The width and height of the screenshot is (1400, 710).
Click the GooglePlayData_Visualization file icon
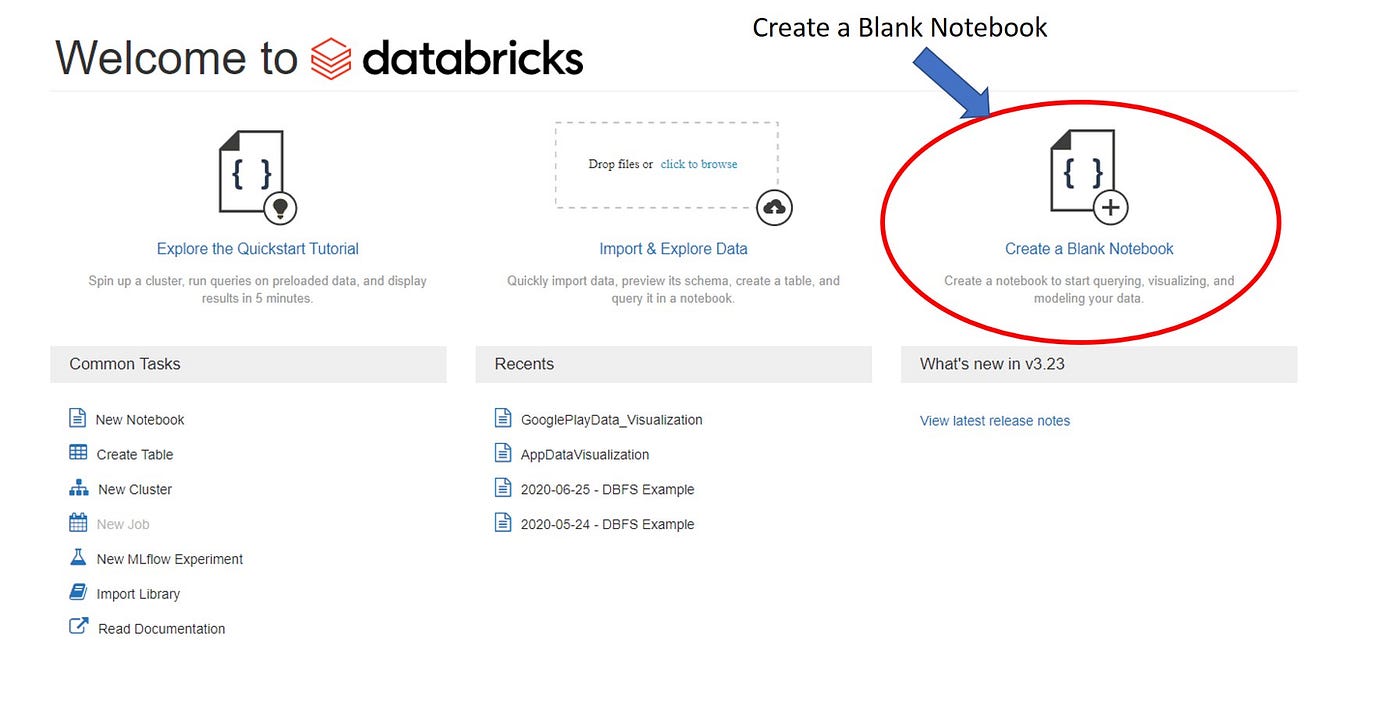pyautogui.click(x=503, y=418)
